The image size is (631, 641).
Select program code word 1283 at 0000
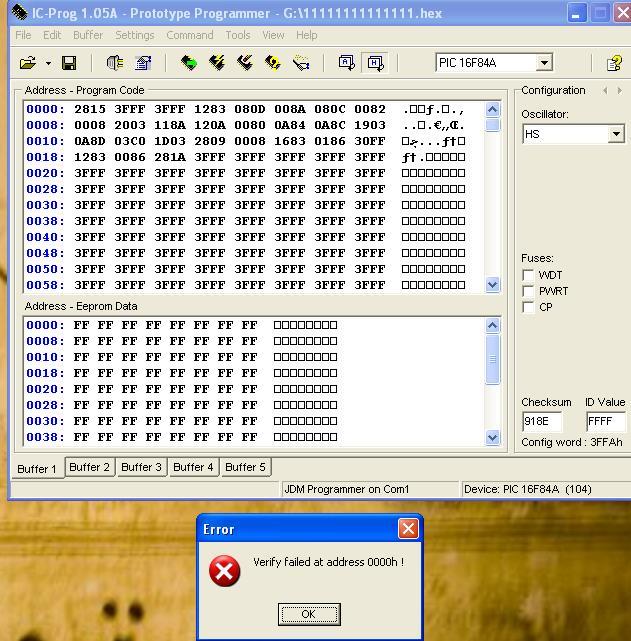click(x=210, y=109)
